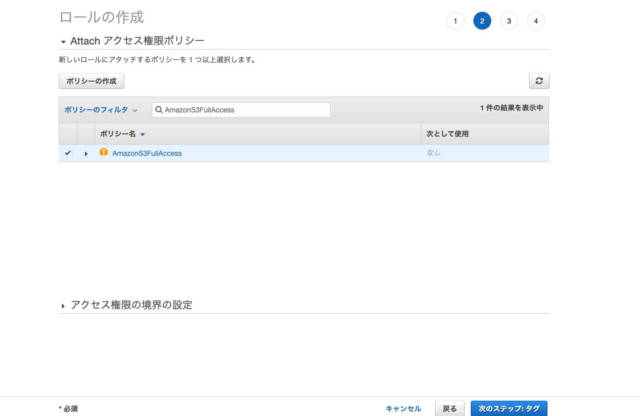Image resolution: width=640 pixels, height=416 pixels.
Task: Click the orange box icon beside AmazonS3FullAccess
Action: click(104, 152)
